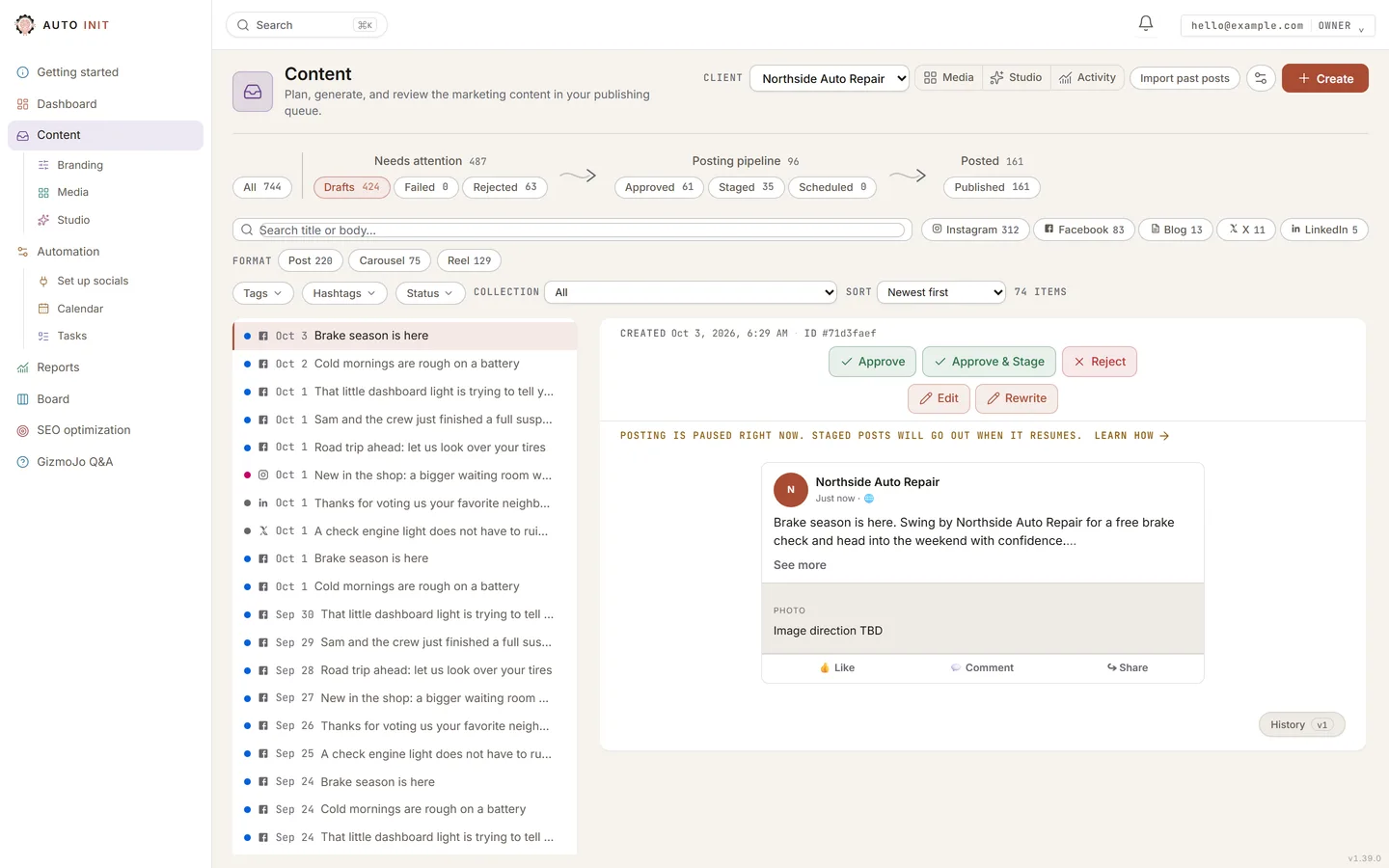This screenshot has height=868, width=1389.
Task: Click the Rewrite button
Action: 1017,398
